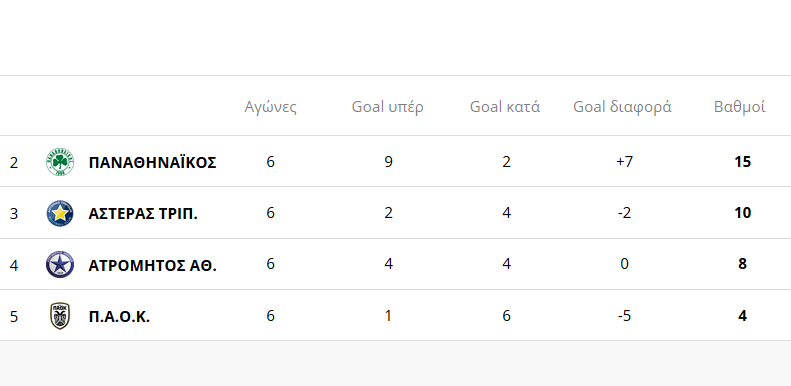Open the ΑΣΤΕΡΑΣ ΤΡΙΠ. team link
This screenshot has height=386, width=791.
[143, 214]
